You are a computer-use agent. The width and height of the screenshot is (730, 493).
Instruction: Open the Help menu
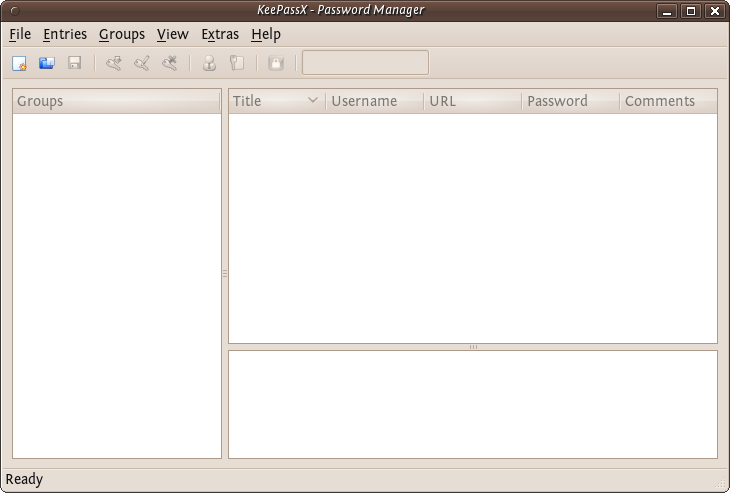pos(266,34)
